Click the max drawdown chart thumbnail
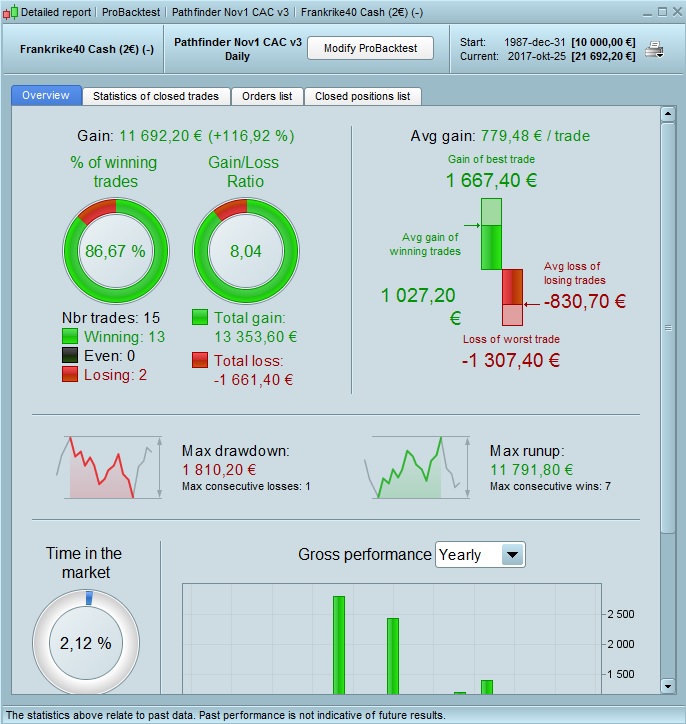Screen dimensions: 686x724 (109, 467)
